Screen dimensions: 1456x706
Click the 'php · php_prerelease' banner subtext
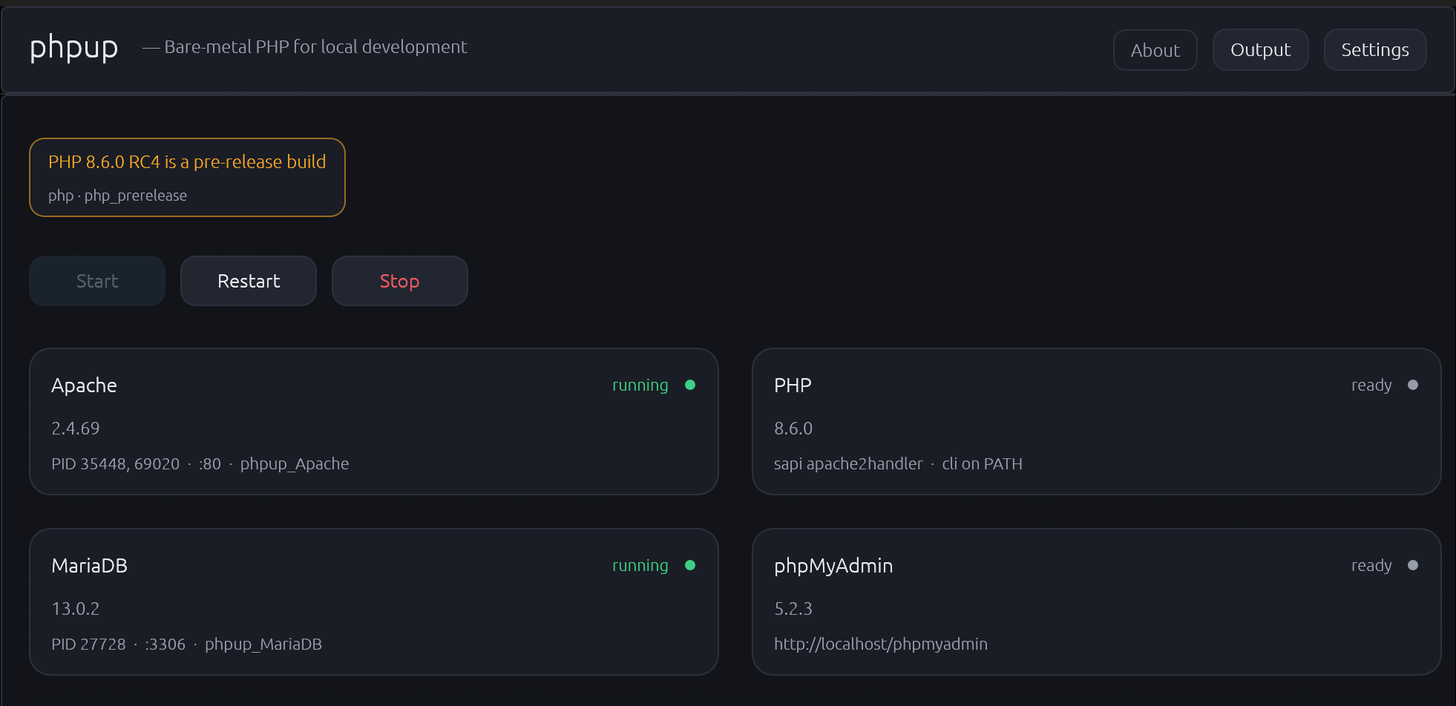coord(117,196)
